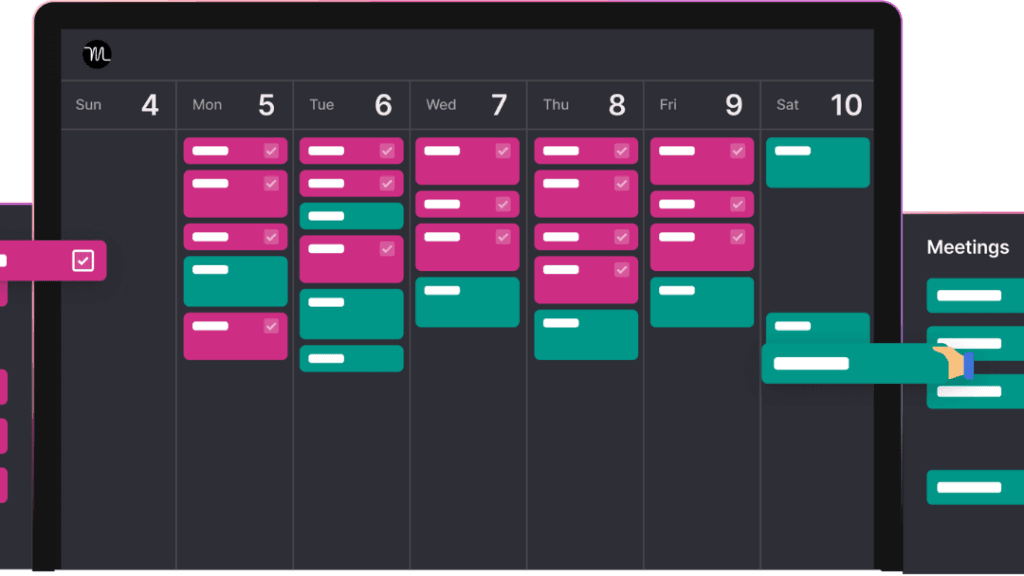The width and height of the screenshot is (1024, 576).
Task: Open Monday's teal meeting block
Action: (235, 281)
